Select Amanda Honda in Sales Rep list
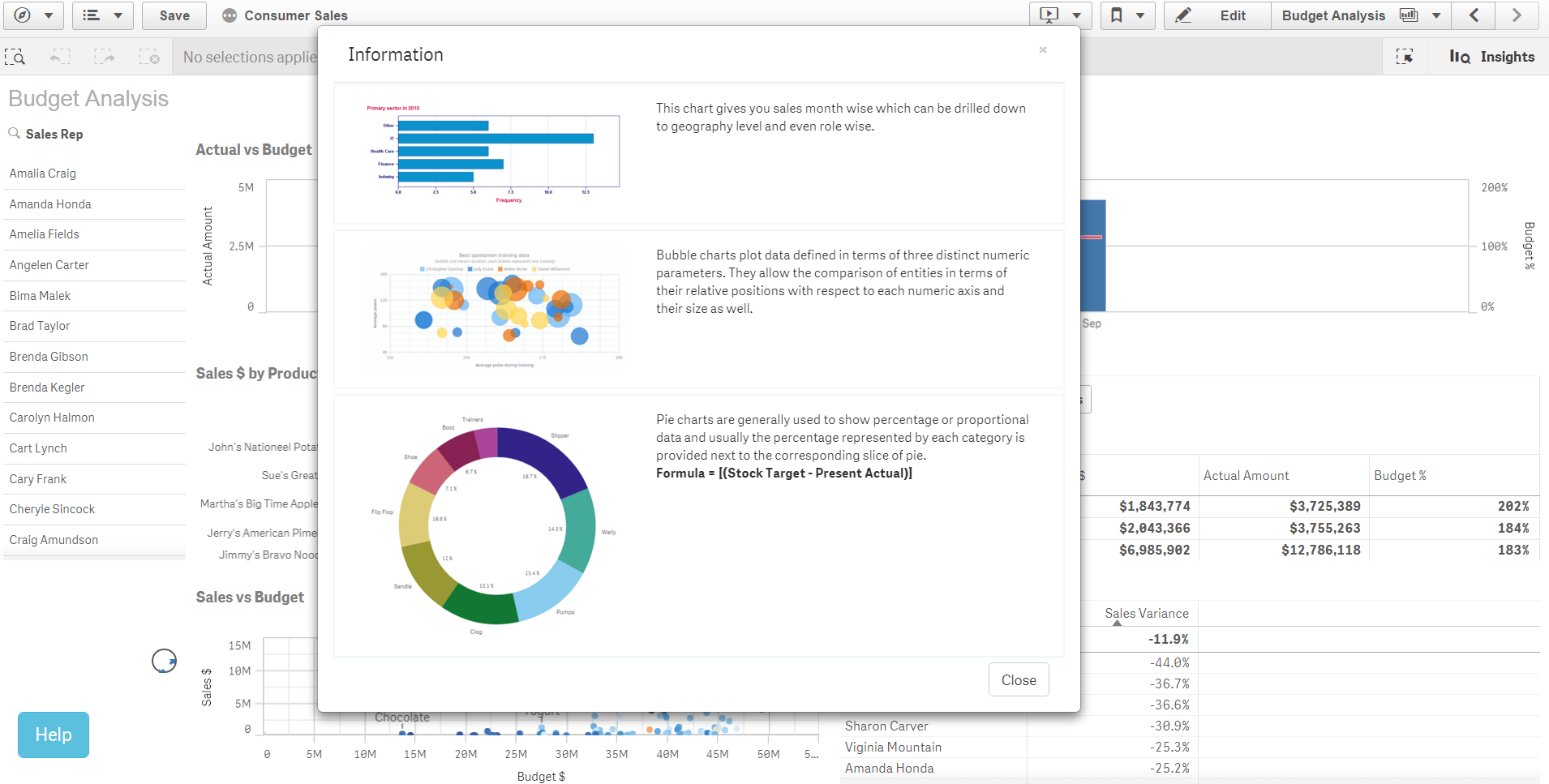 (94, 204)
